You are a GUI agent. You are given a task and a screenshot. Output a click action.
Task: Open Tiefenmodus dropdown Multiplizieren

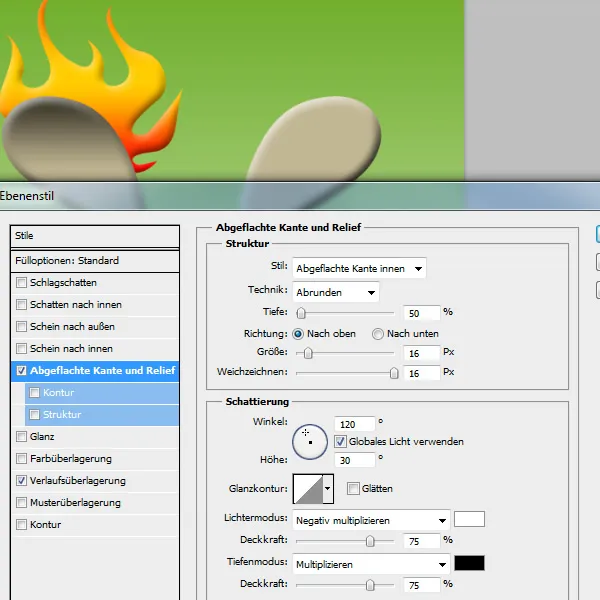(371, 564)
